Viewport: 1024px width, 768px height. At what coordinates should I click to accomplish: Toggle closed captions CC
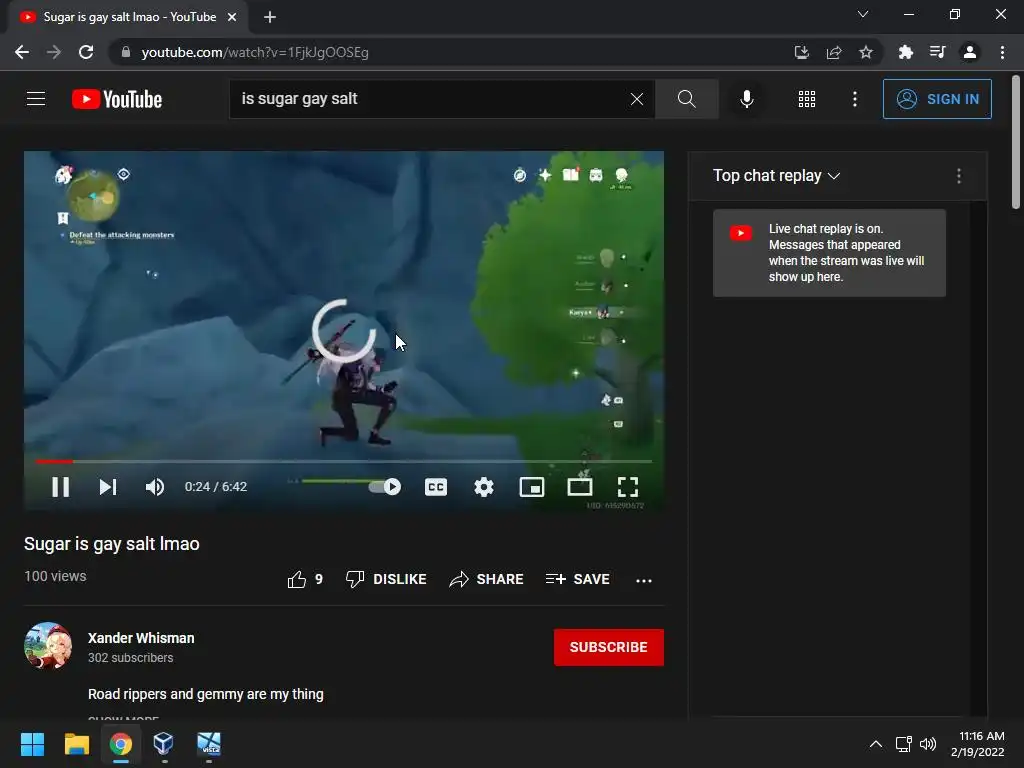(x=436, y=487)
